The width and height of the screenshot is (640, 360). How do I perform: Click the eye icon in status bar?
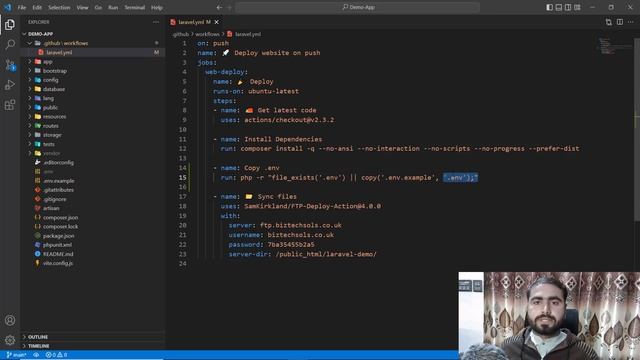point(36,355)
